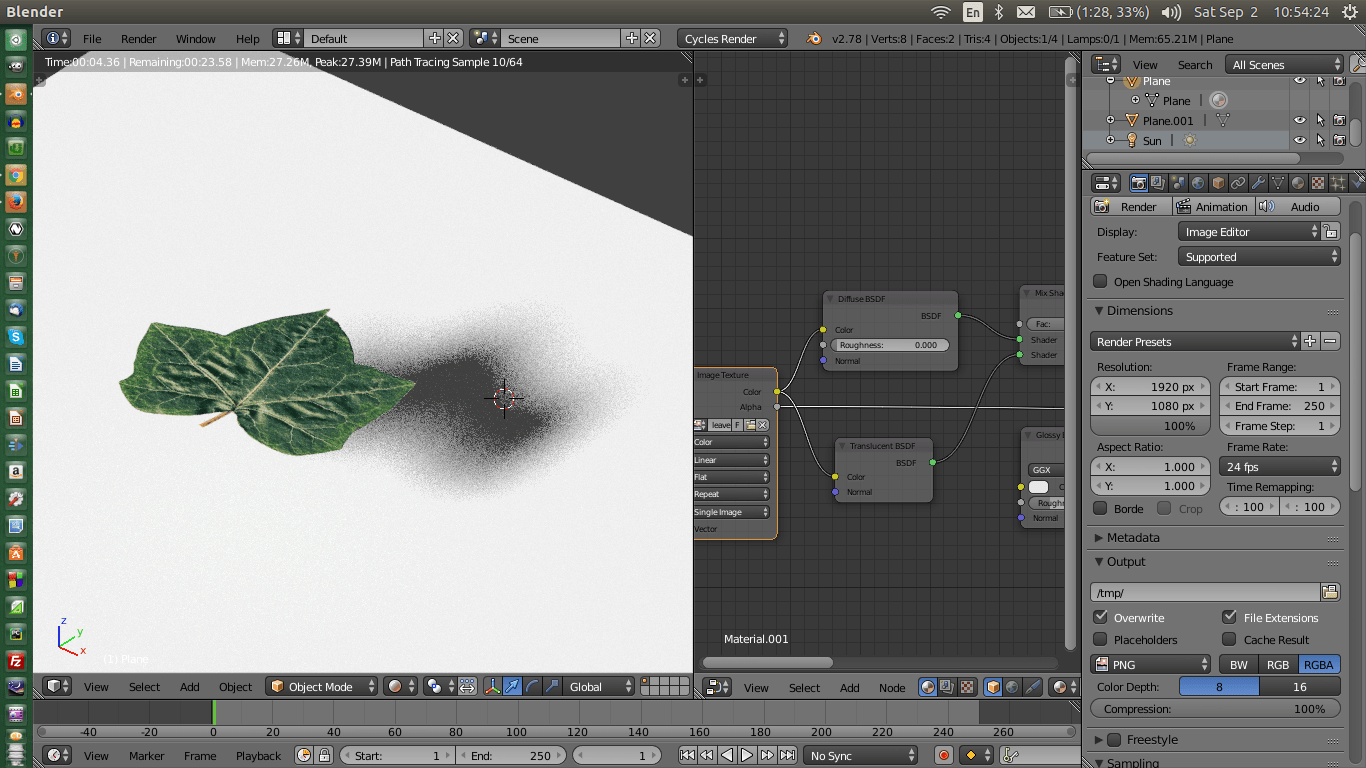Screen dimensions: 1366x768
Task: Open the 24 fps frame rate dropdown
Action: (1279, 466)
